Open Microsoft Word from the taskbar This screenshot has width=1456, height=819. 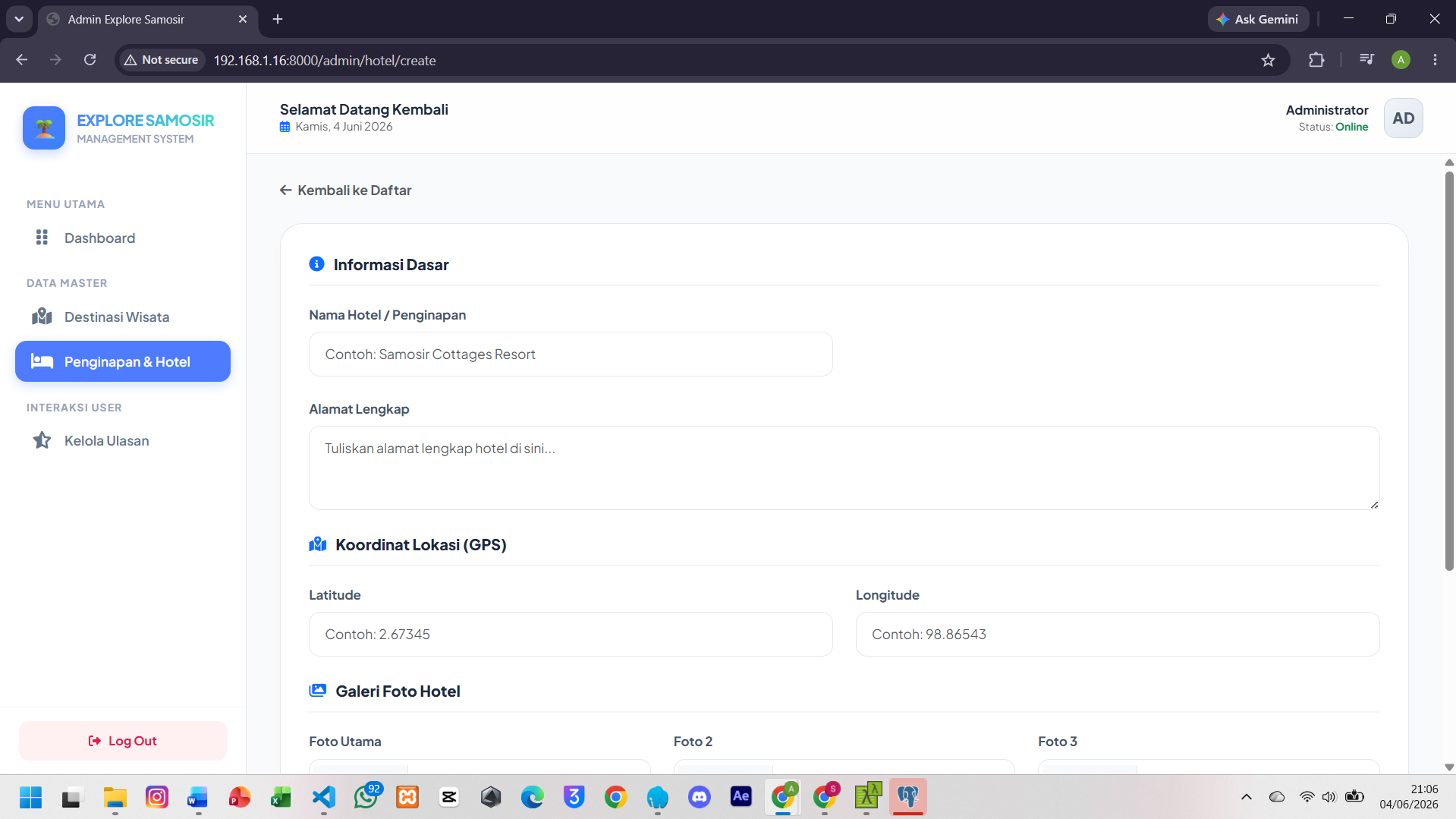pos(197,797)
